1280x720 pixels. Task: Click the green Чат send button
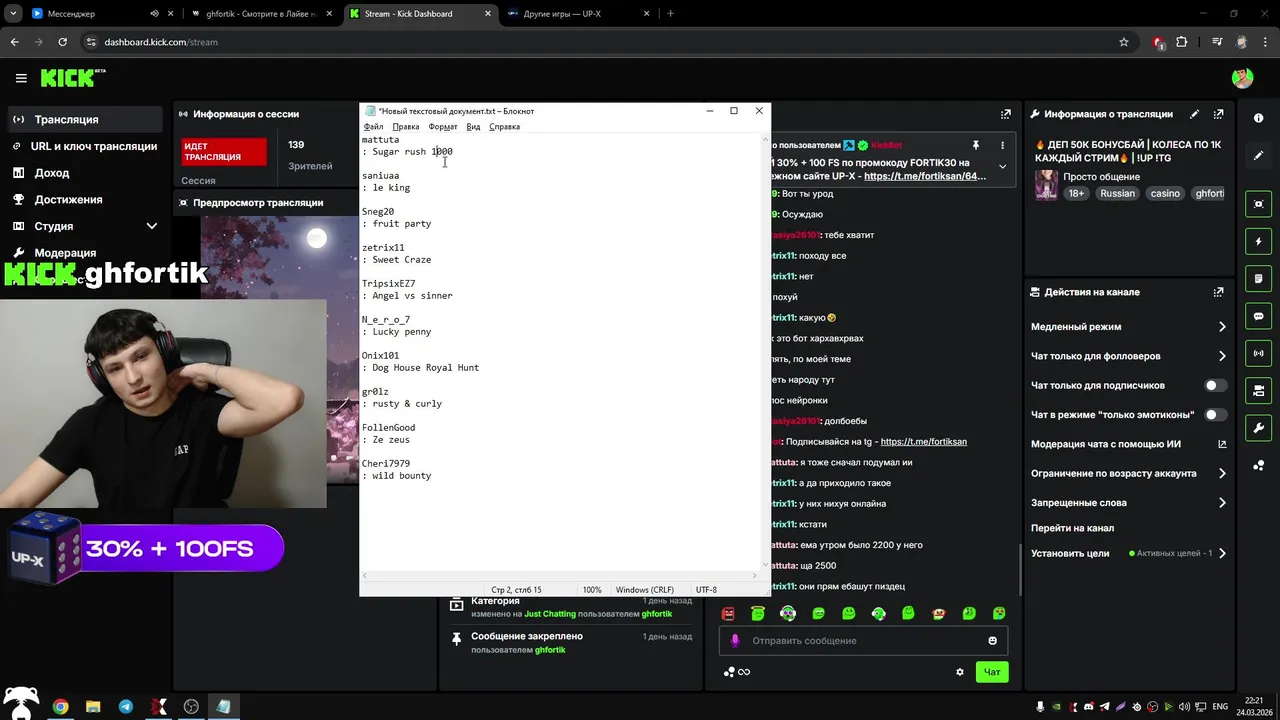point(992,672)
